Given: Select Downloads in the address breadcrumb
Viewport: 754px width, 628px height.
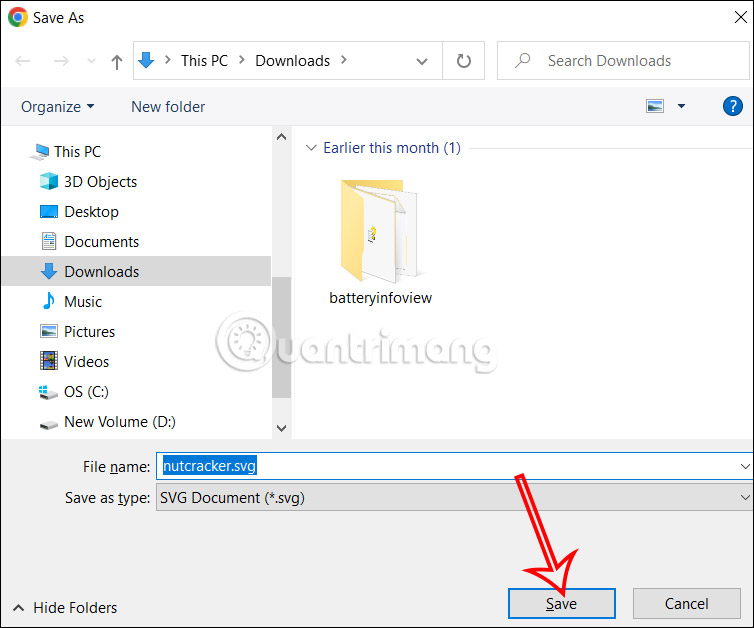Looking at the screenshot, I should tap(292, 61).
